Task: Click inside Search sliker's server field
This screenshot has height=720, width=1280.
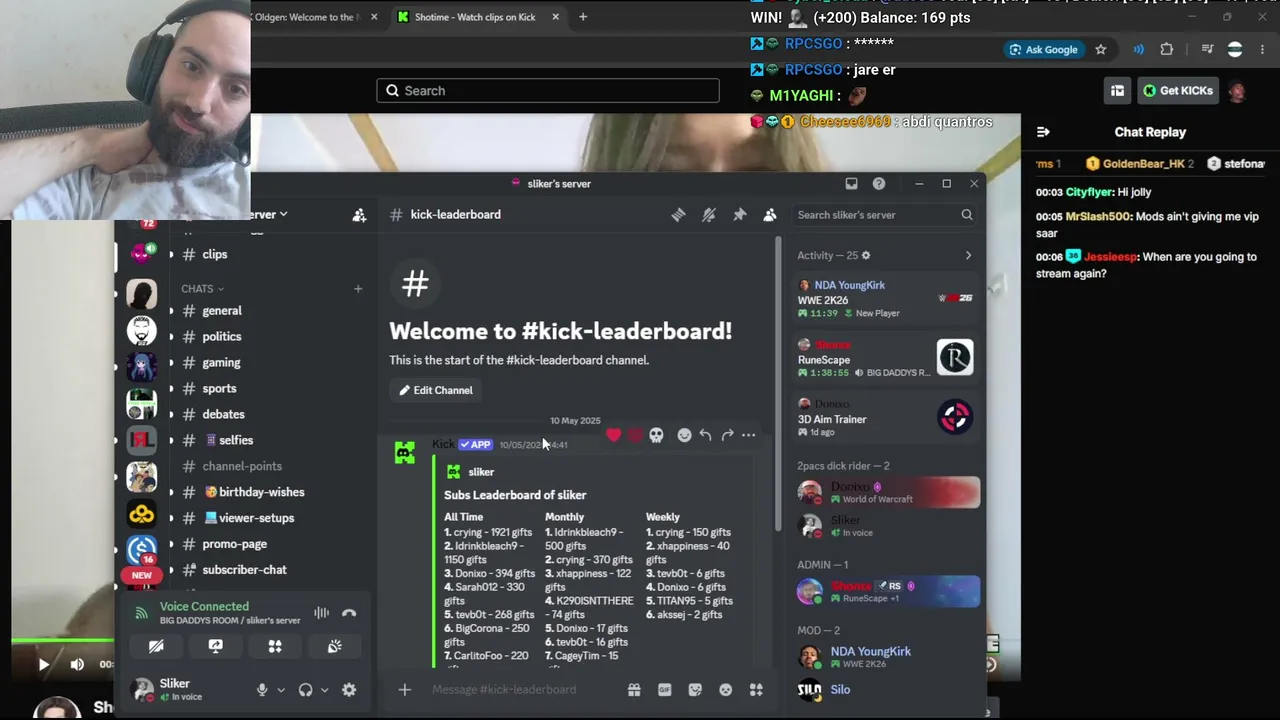Action: point(884,215)
